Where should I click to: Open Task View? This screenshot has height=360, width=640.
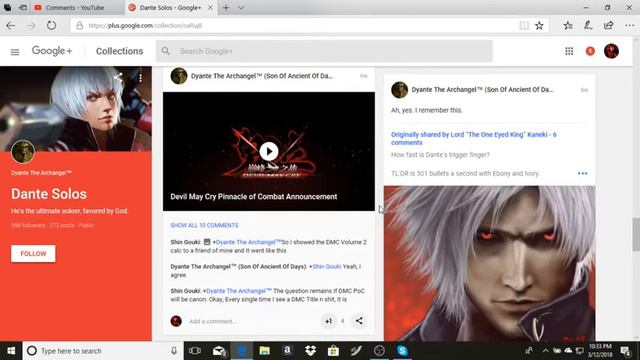point(195,351)
